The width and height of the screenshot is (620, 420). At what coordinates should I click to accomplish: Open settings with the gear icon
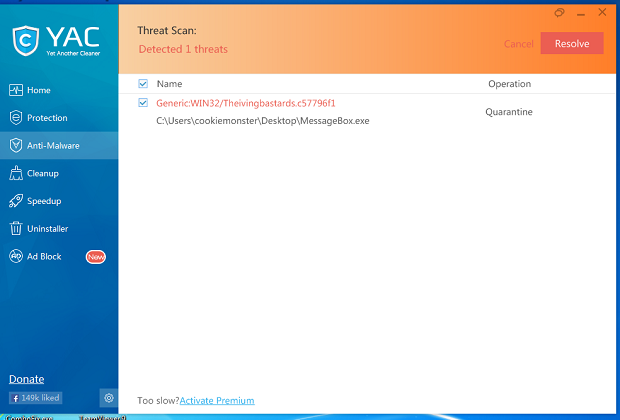[x=109, y=398]
